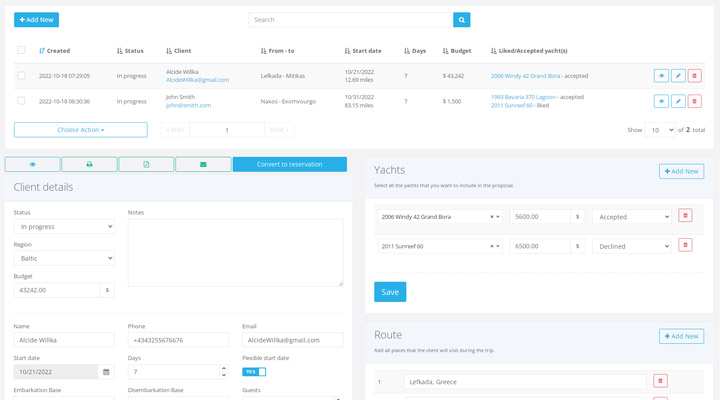Toggle the Flexible start date switch
Screen dimensions: 720x400
pos(254,372)
